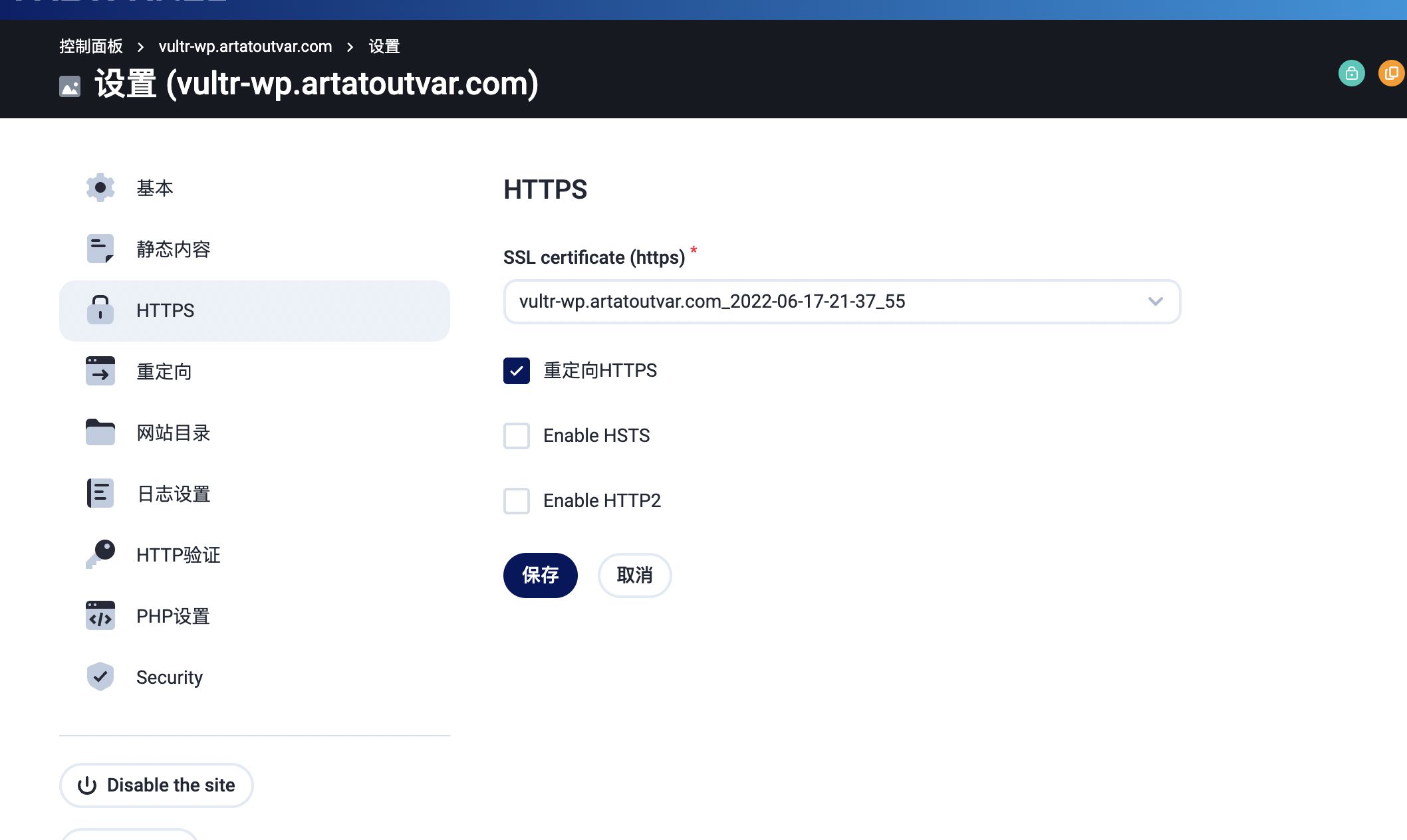Click the green lock icon in header

coord(1351,73)
